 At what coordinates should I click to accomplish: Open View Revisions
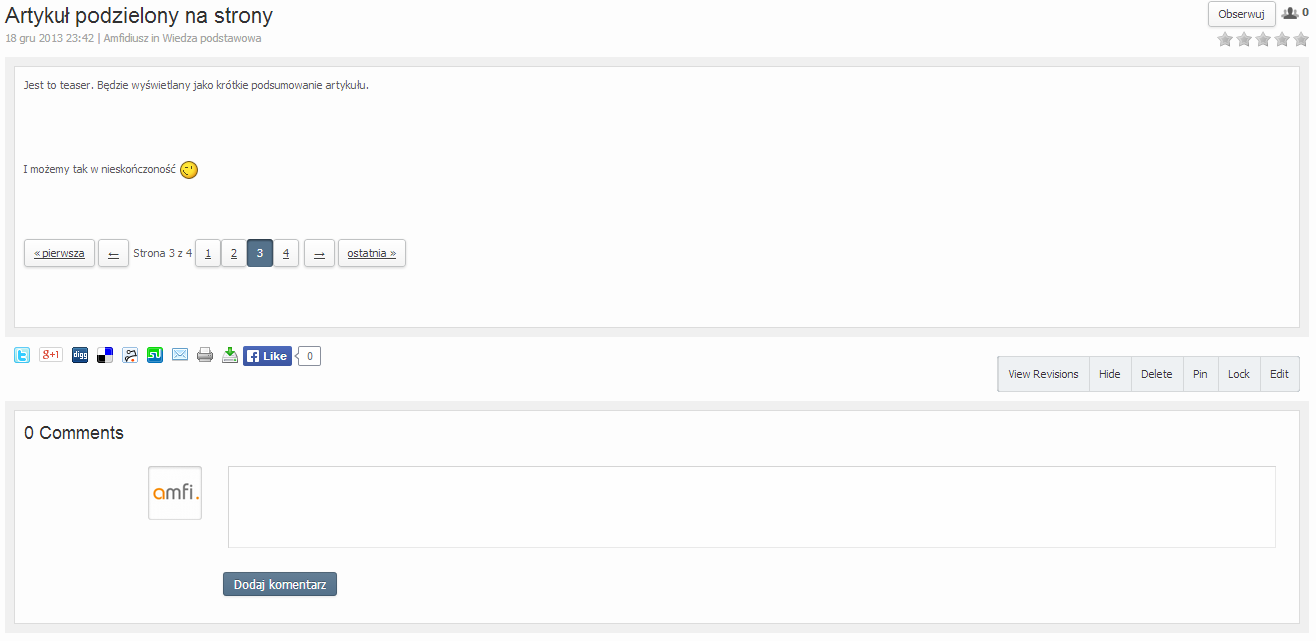[x=1043, y=374]
